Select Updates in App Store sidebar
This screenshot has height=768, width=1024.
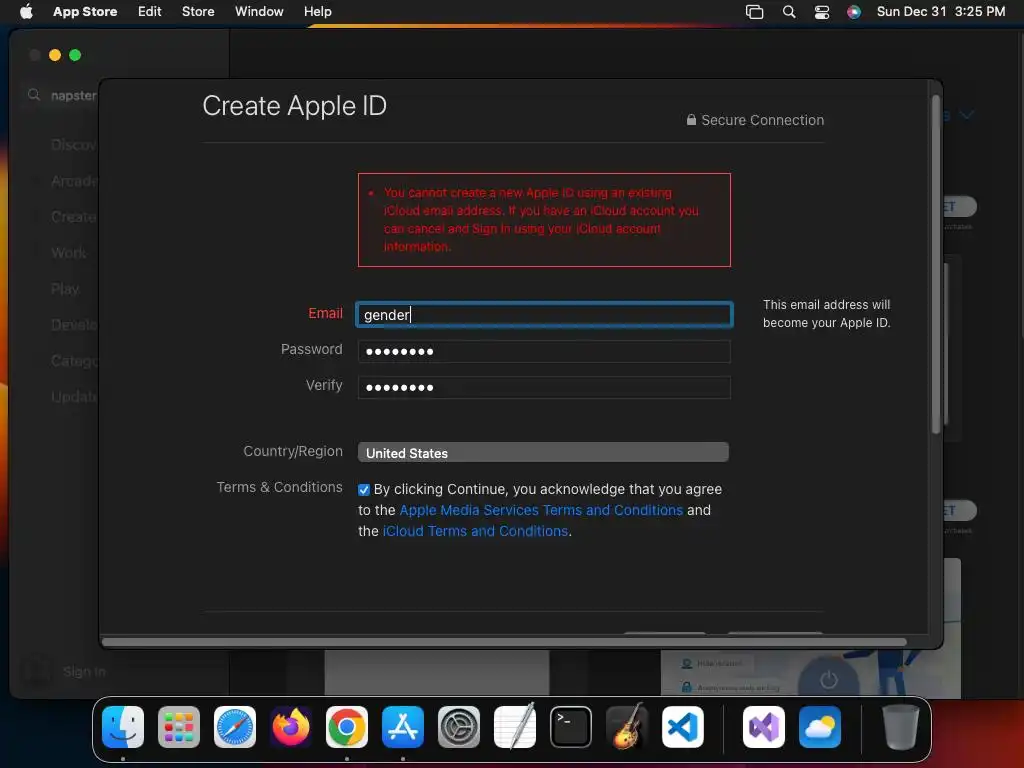[73, 396]
